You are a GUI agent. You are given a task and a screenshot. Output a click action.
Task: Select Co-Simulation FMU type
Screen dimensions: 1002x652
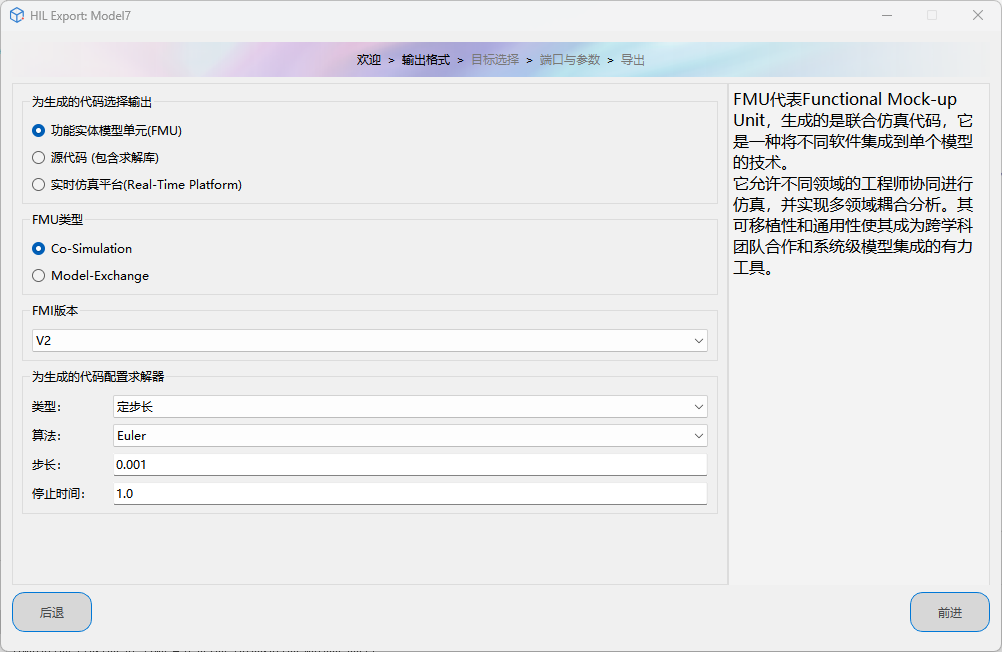coord(82,249)
